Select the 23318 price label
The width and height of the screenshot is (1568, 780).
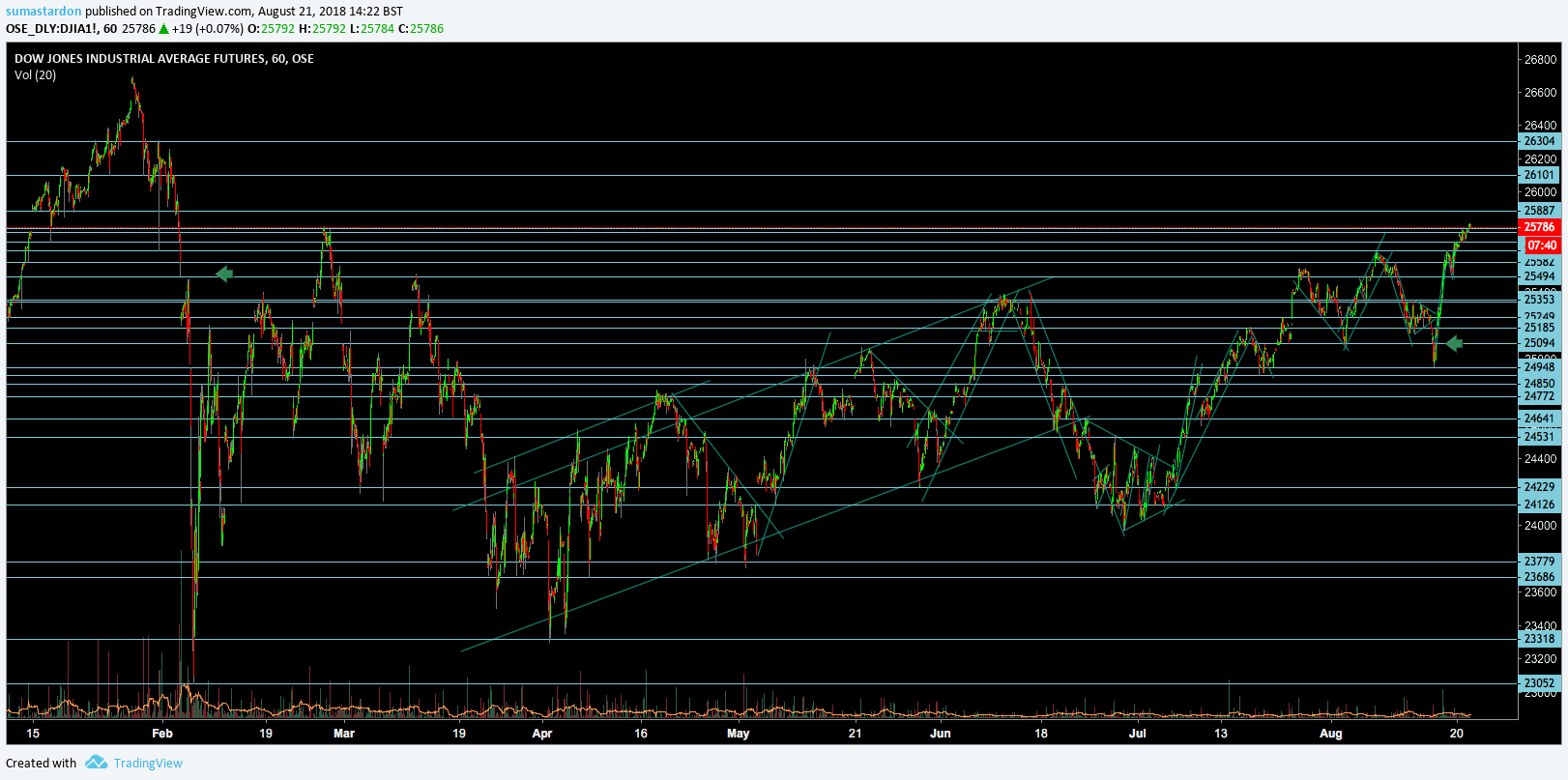point(1539,639)
